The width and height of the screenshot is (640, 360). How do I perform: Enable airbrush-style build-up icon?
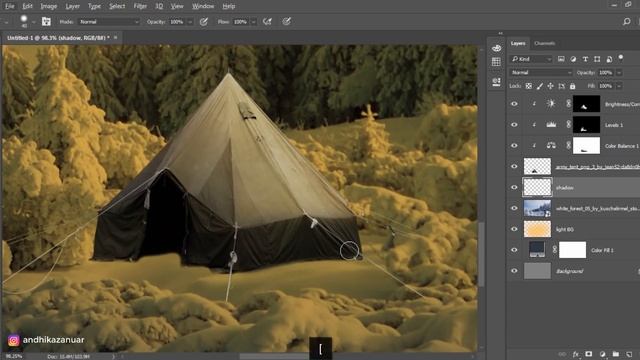point(267,22)
